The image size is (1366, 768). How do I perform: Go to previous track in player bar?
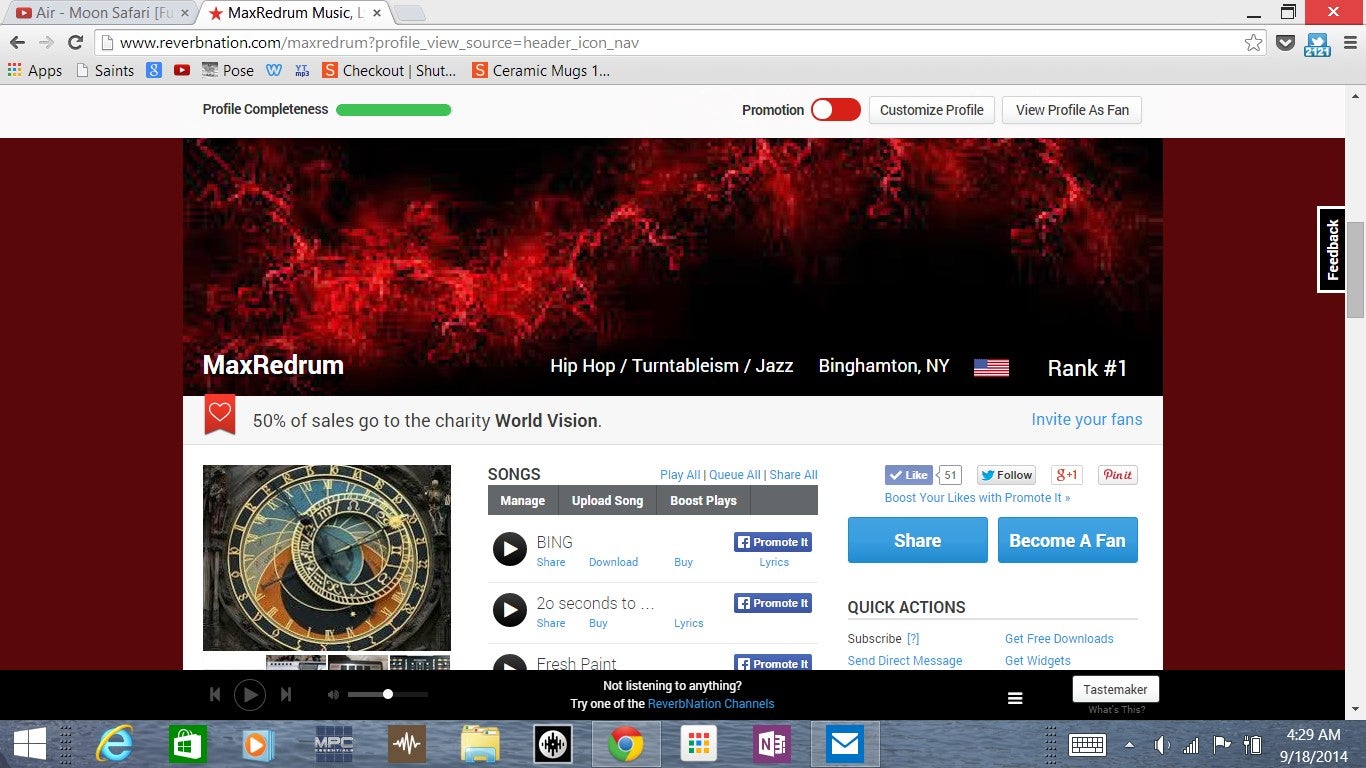point(214,694)
